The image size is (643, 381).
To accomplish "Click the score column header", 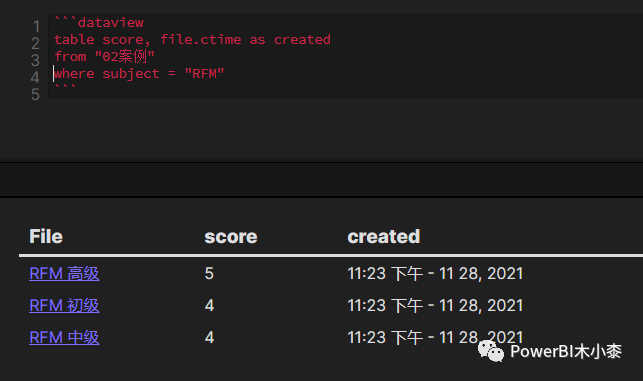I will (231, 237).
